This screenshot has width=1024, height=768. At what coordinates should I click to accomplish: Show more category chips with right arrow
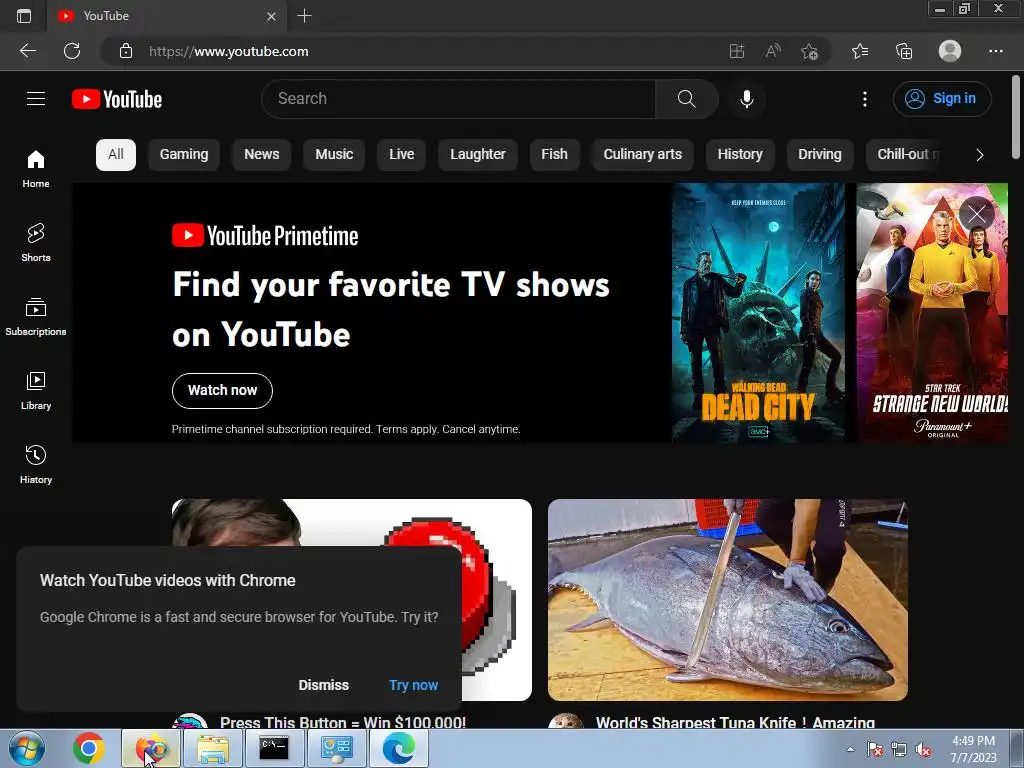pyautogui.click(x=979, y=155)
